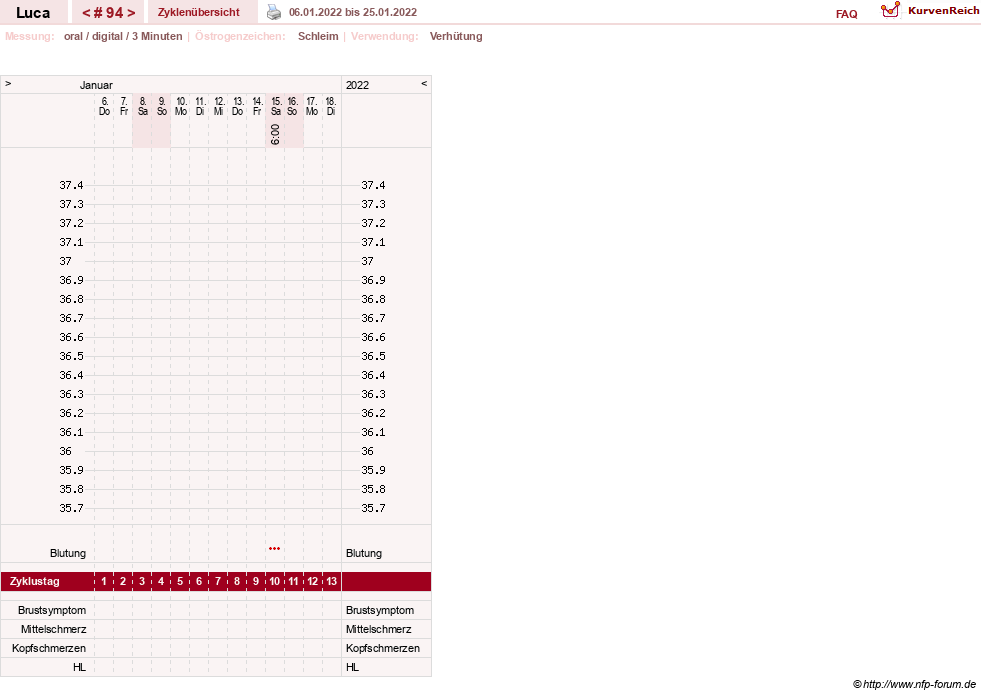Select date column 9. So

[x=161, y=106]
